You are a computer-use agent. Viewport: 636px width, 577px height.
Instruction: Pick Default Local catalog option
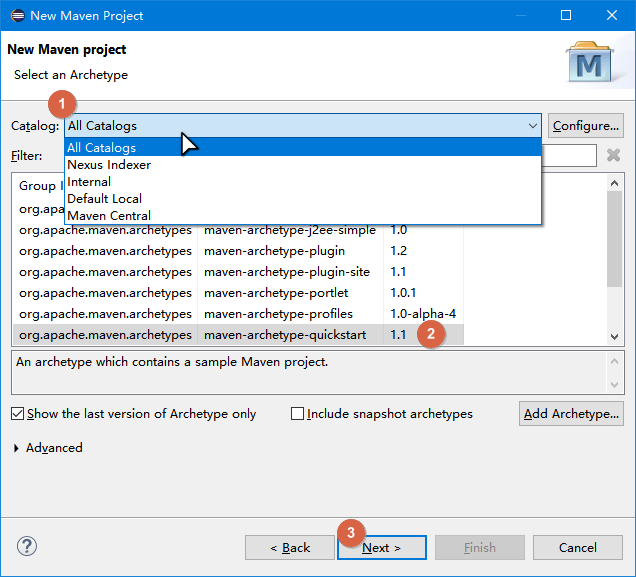coord(303,199)
